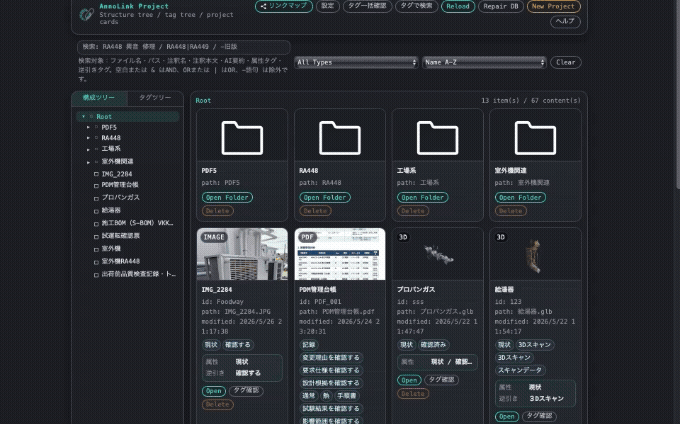Image resolution: width=680 pixels, height=424 pixels.
Task: Click file icon beside 試運転確認票 in tree
Action: point(96,237)
